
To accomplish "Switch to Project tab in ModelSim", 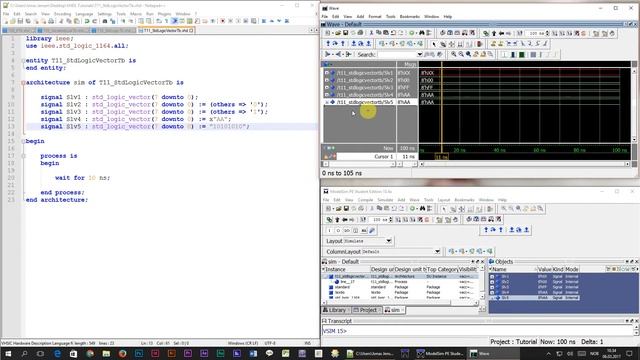I will [367, 310].
